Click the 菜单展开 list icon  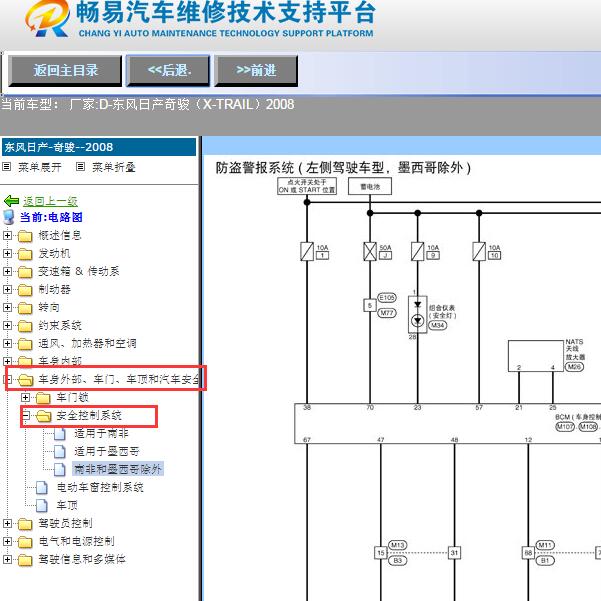pyautogui.click(x=7, y=167)
